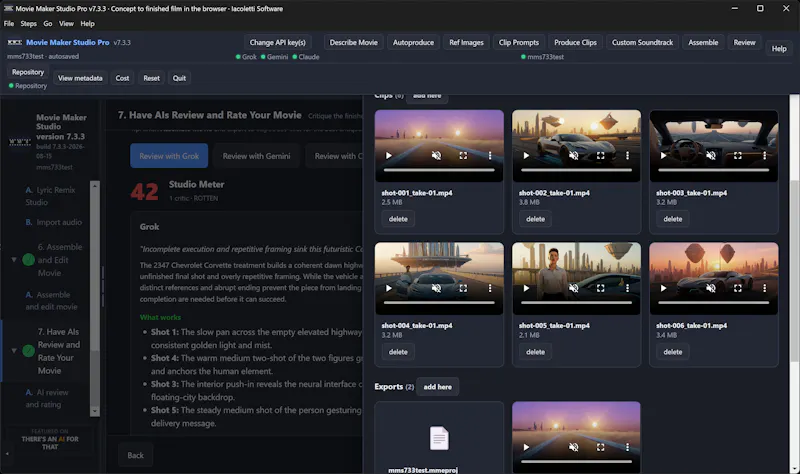Screen dimensions: 800x474
Task: Open more options for the shot-001_take-01.mp4 clip
Action: point(490,156)
